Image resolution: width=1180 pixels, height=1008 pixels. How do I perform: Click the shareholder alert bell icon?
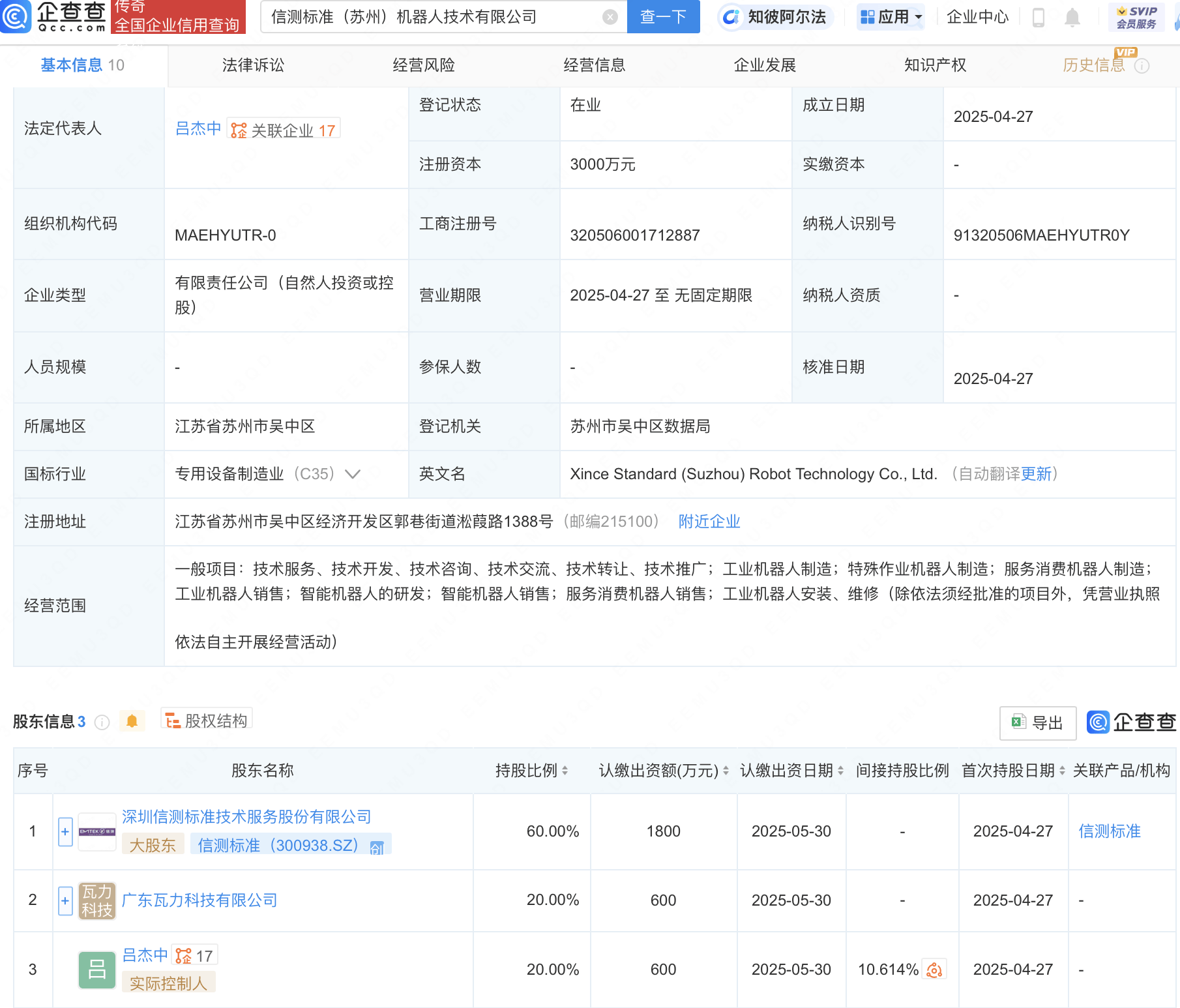(x=132, y=721)
